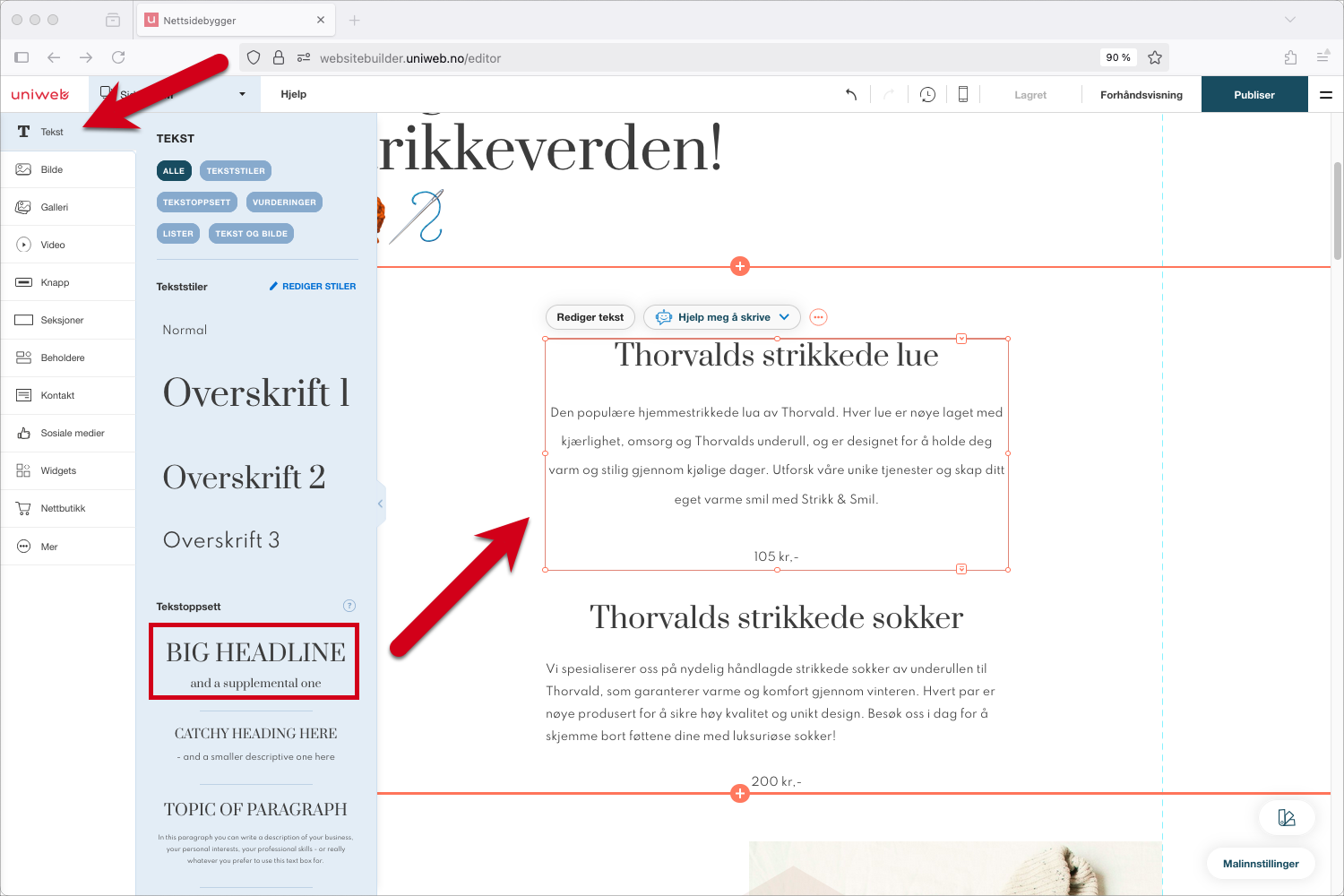Click the 200 kr,- price text
The image size is (1344, 896).
point(777,781)
